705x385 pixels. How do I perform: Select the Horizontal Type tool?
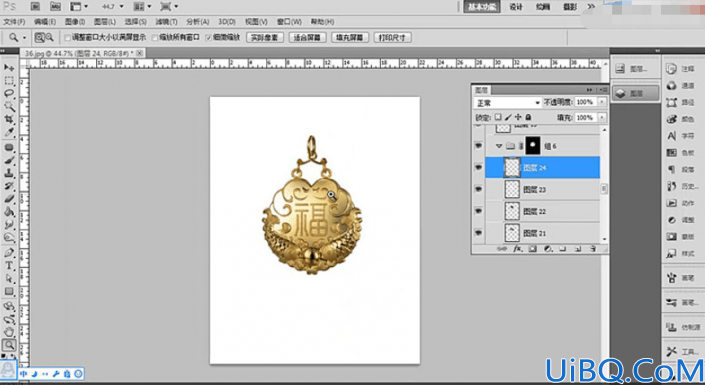tap(9, 266)
